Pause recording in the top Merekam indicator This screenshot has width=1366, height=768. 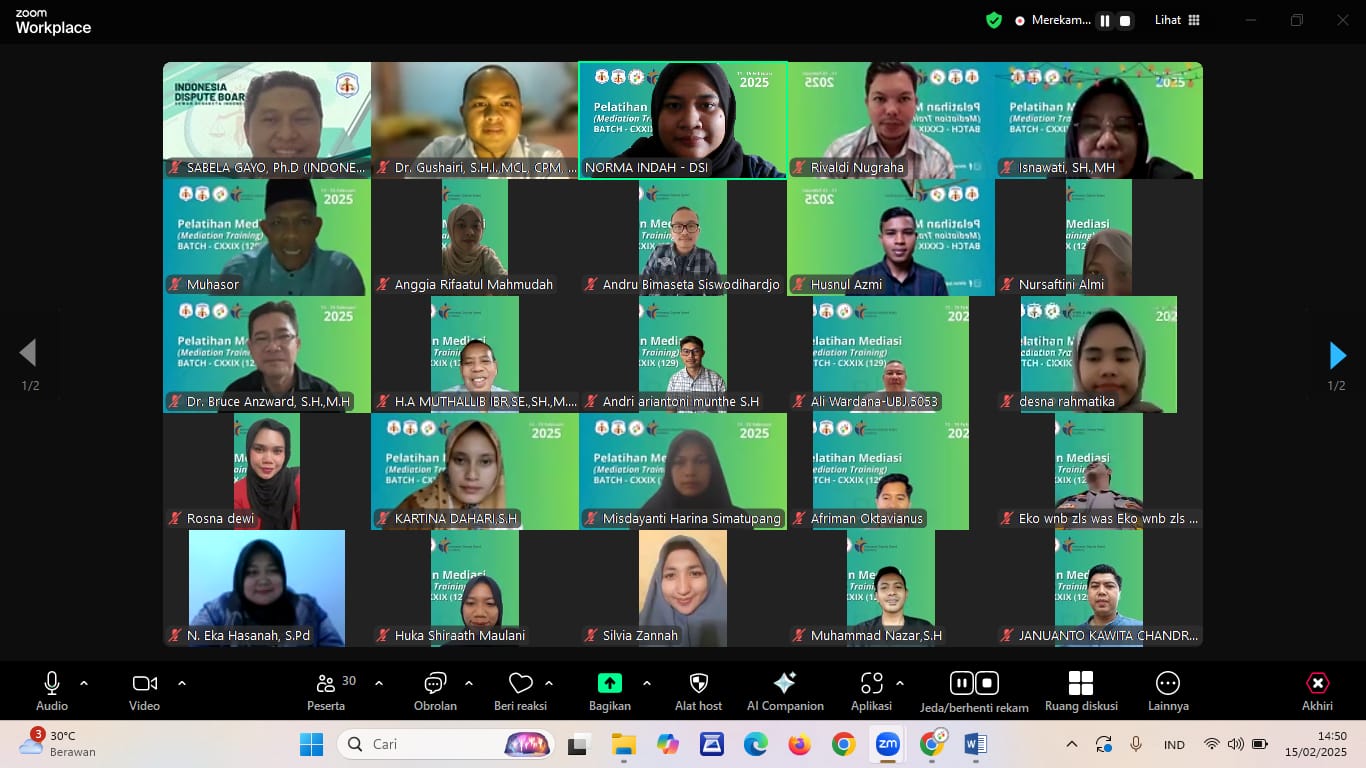[x=1105, y=20]
